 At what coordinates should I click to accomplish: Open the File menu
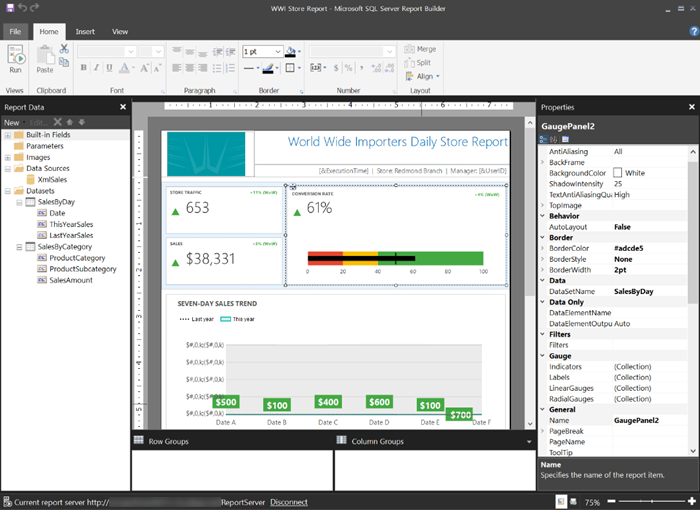pyautogui.click(x=15, y=31)
